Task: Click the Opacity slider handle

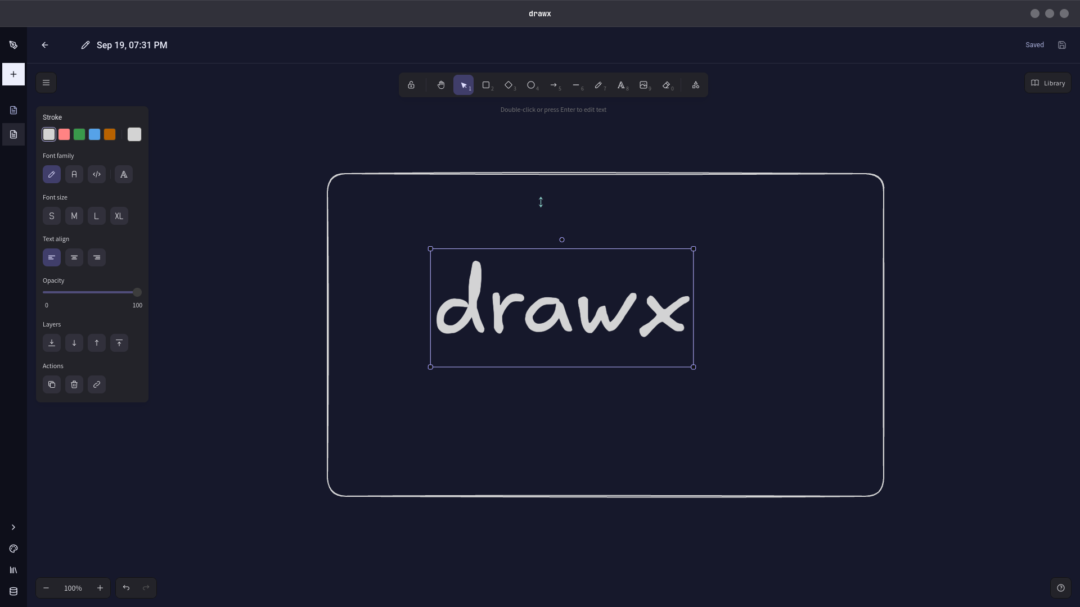Action: tap(137, 292)
